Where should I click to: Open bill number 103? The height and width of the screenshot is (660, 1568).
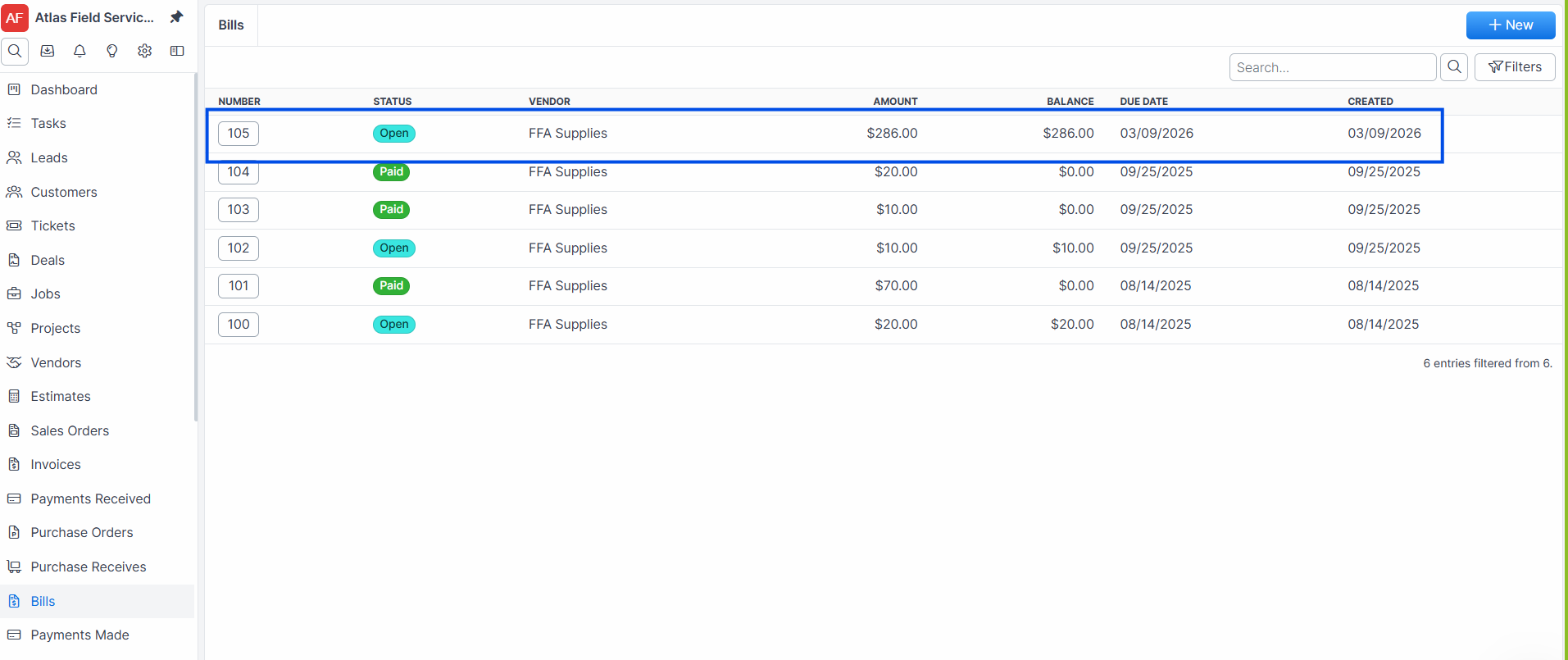(239, 210)
